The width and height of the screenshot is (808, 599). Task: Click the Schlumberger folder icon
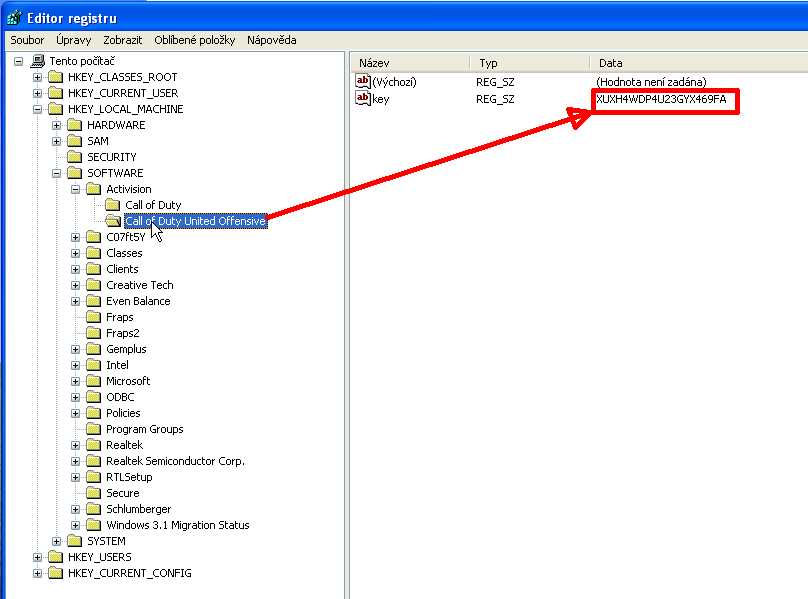click(94, 508)
